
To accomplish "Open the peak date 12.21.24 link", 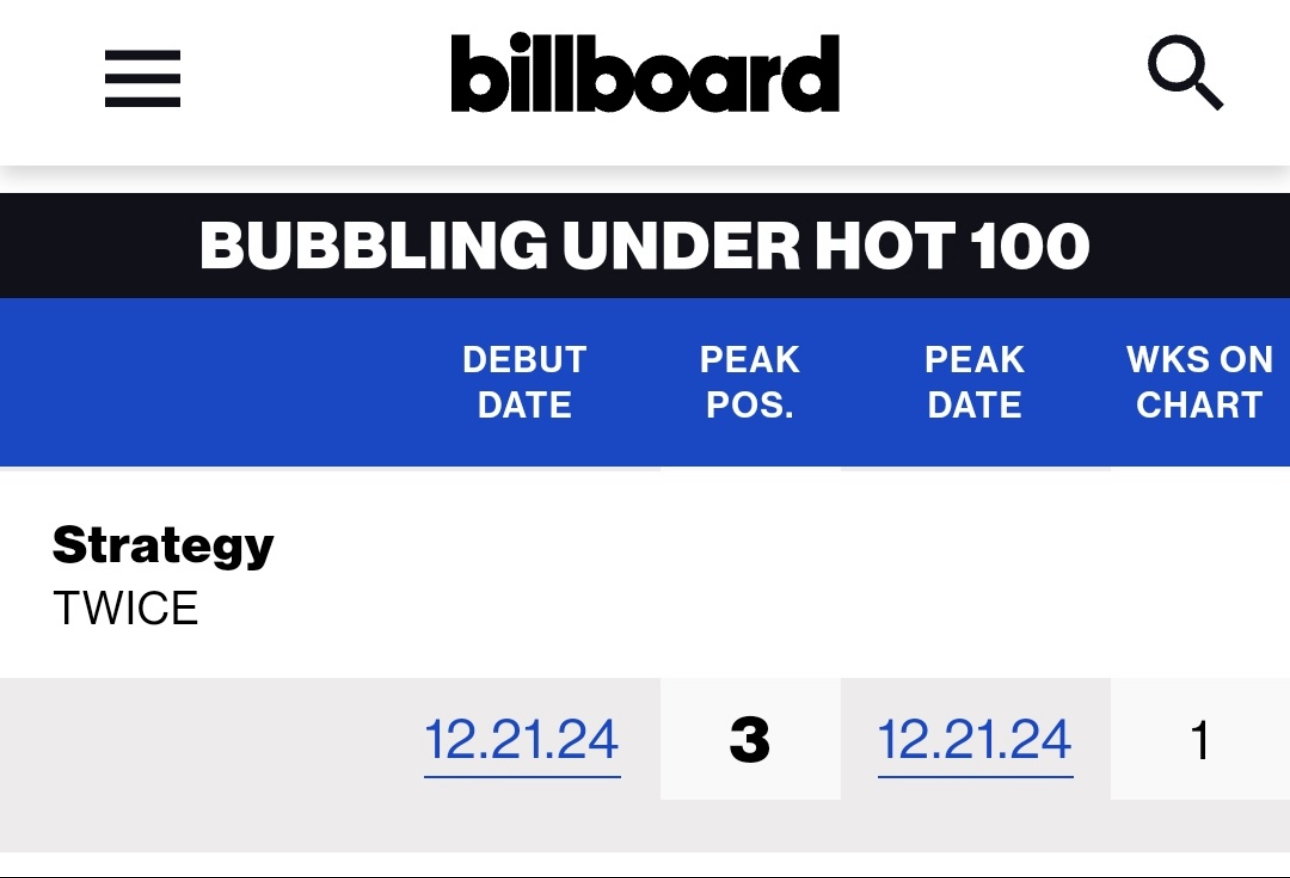I will point(975,741).
